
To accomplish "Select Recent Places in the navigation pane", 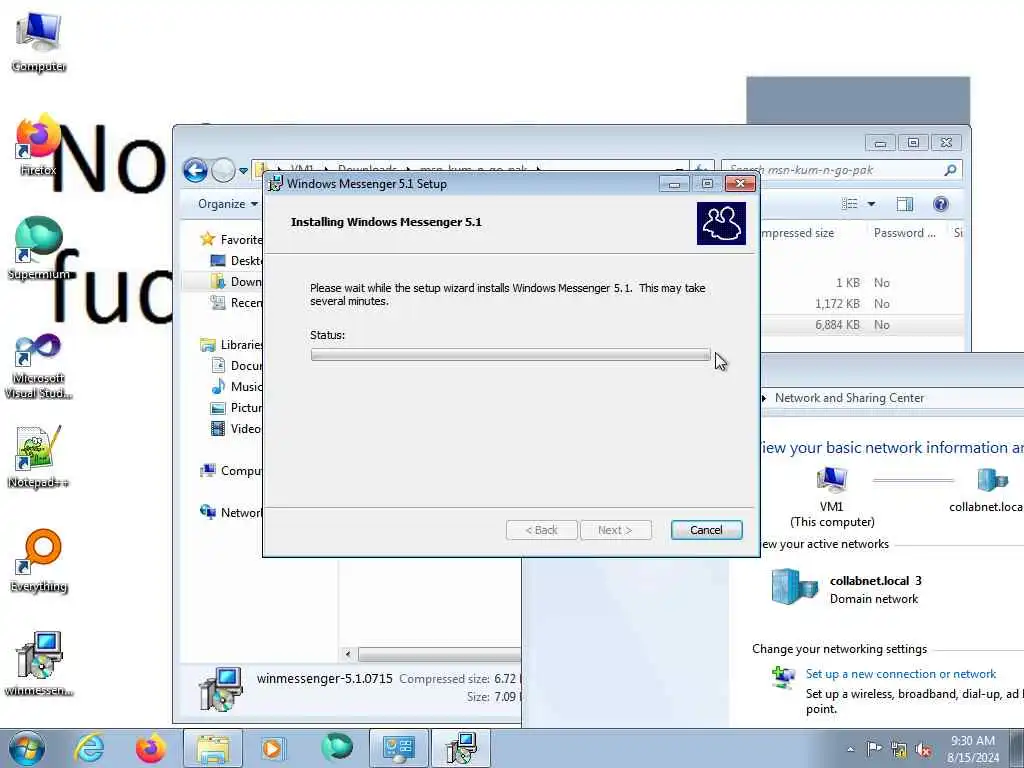I will pyautogui.click(x=236, y=302).
